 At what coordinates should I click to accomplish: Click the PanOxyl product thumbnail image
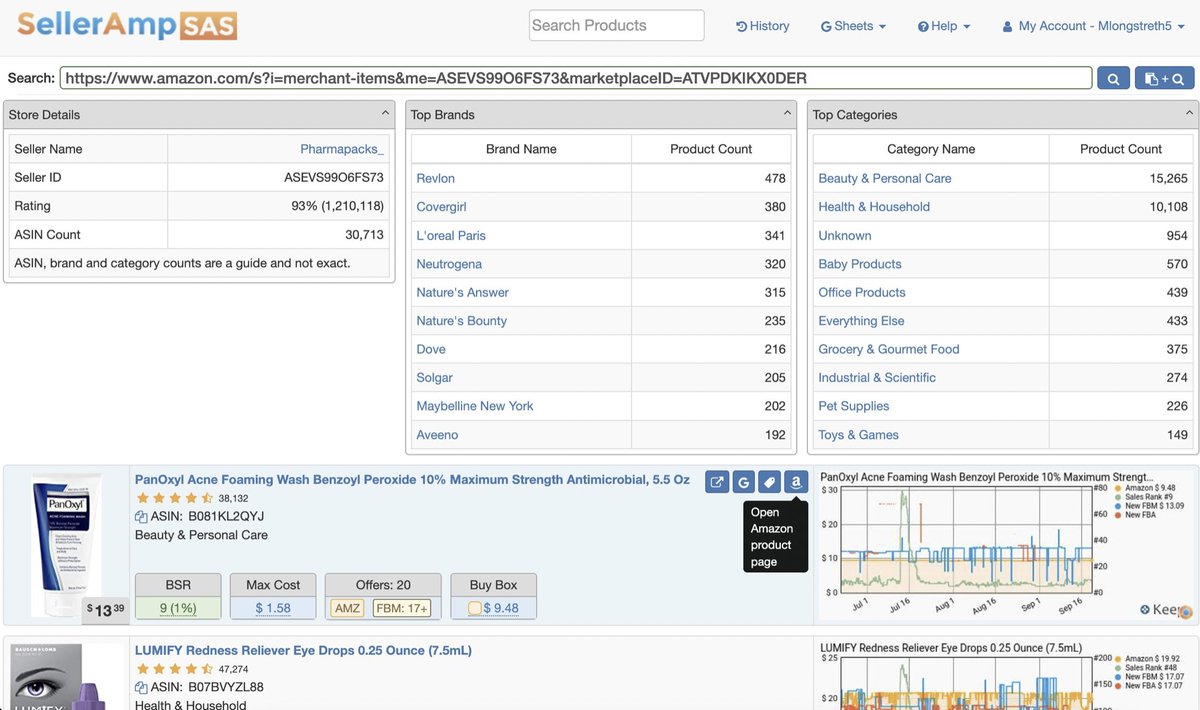click(66, 546)
